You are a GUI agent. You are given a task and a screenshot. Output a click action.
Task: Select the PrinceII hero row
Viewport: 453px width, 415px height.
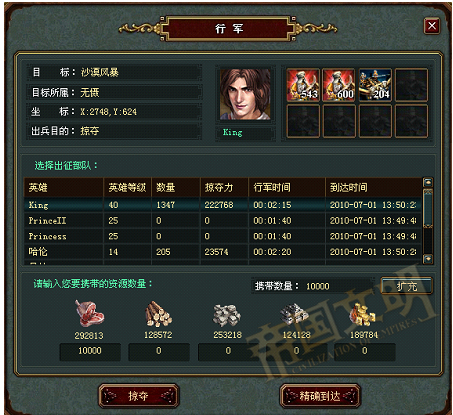point(223,220)
